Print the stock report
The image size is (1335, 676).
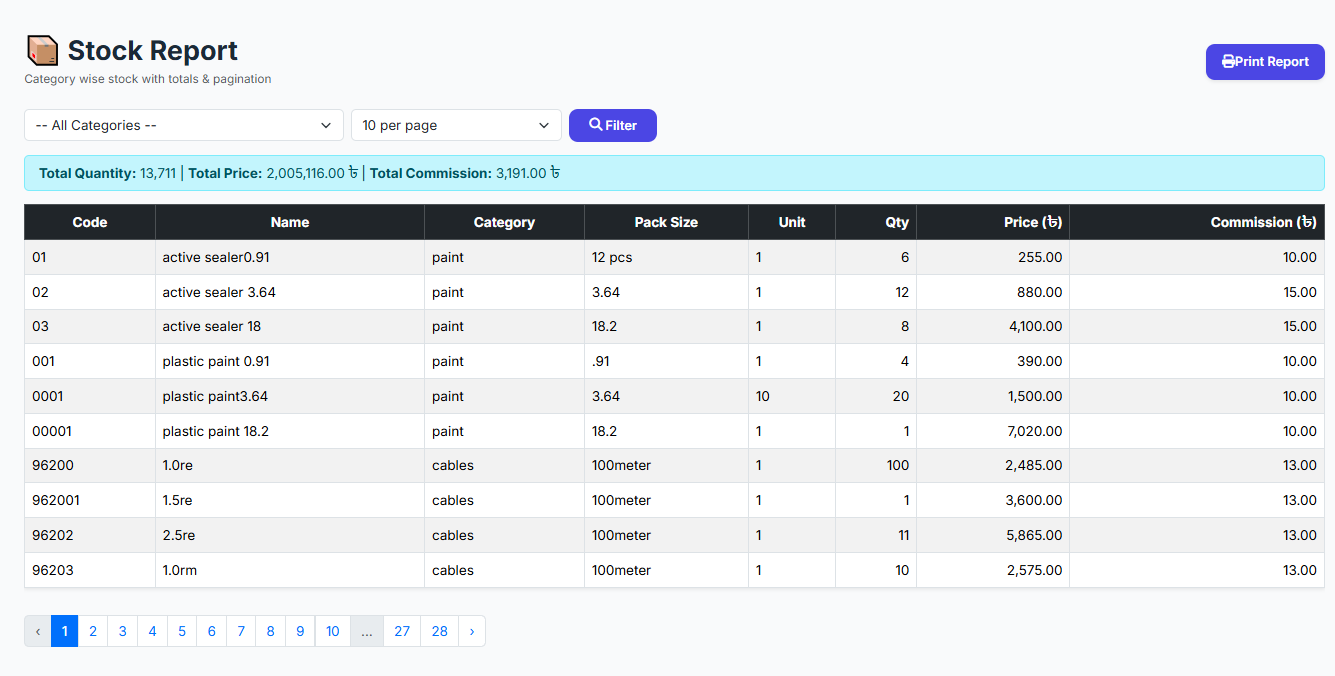(1265, 62)
